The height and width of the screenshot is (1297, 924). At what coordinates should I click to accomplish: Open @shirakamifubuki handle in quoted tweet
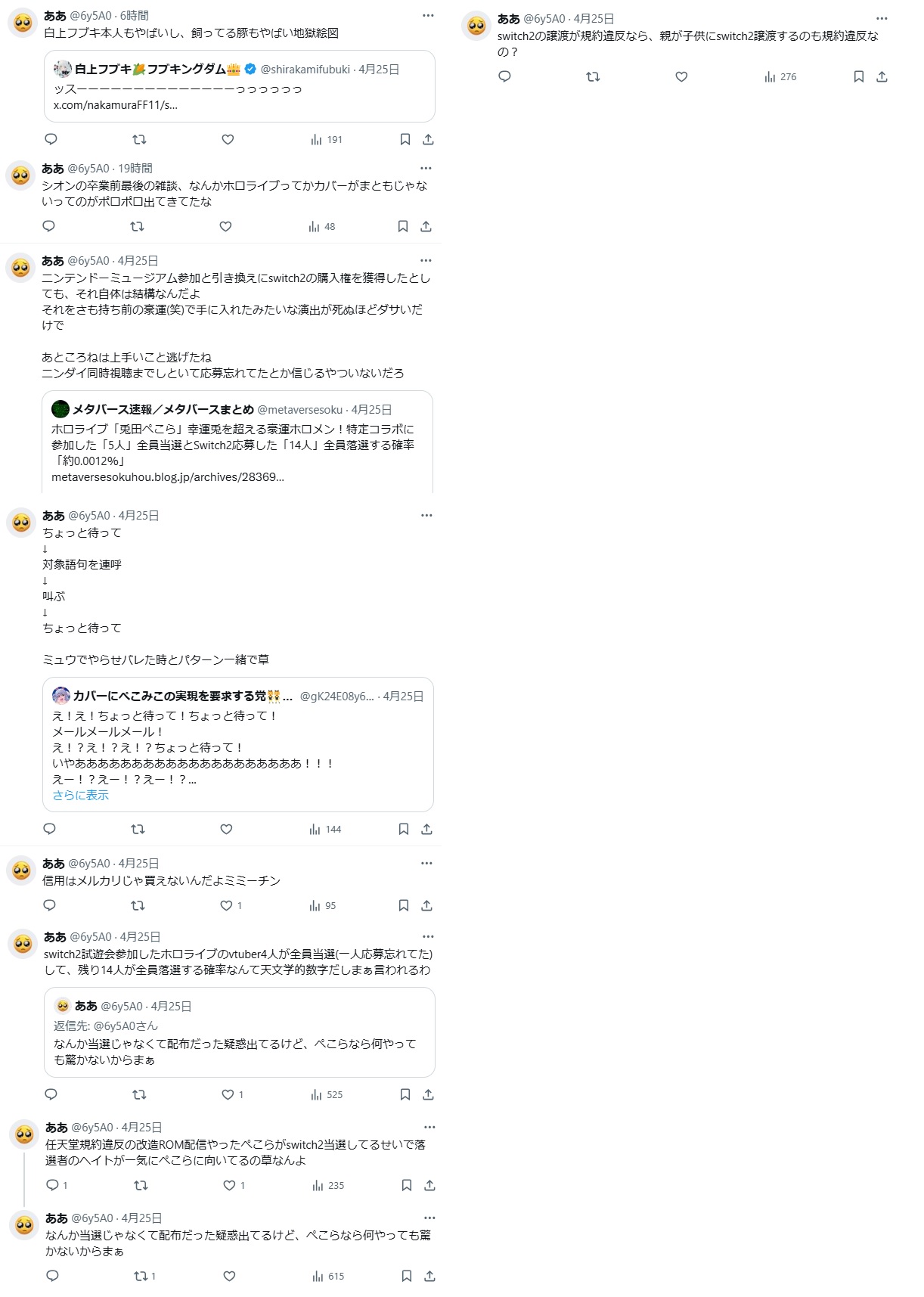[305, 69]
